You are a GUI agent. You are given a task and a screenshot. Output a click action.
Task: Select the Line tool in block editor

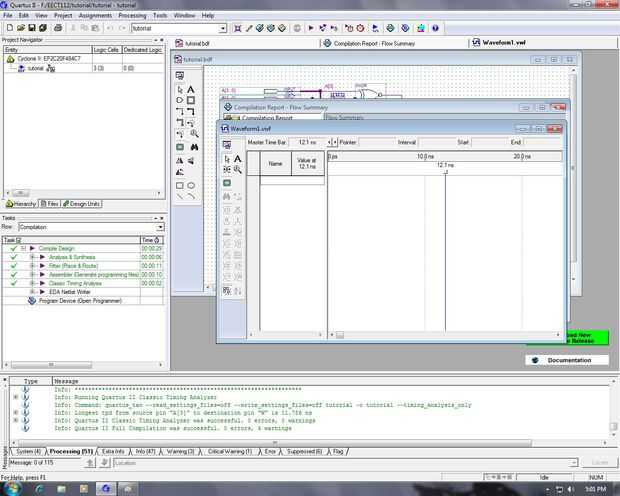(180, 196)
